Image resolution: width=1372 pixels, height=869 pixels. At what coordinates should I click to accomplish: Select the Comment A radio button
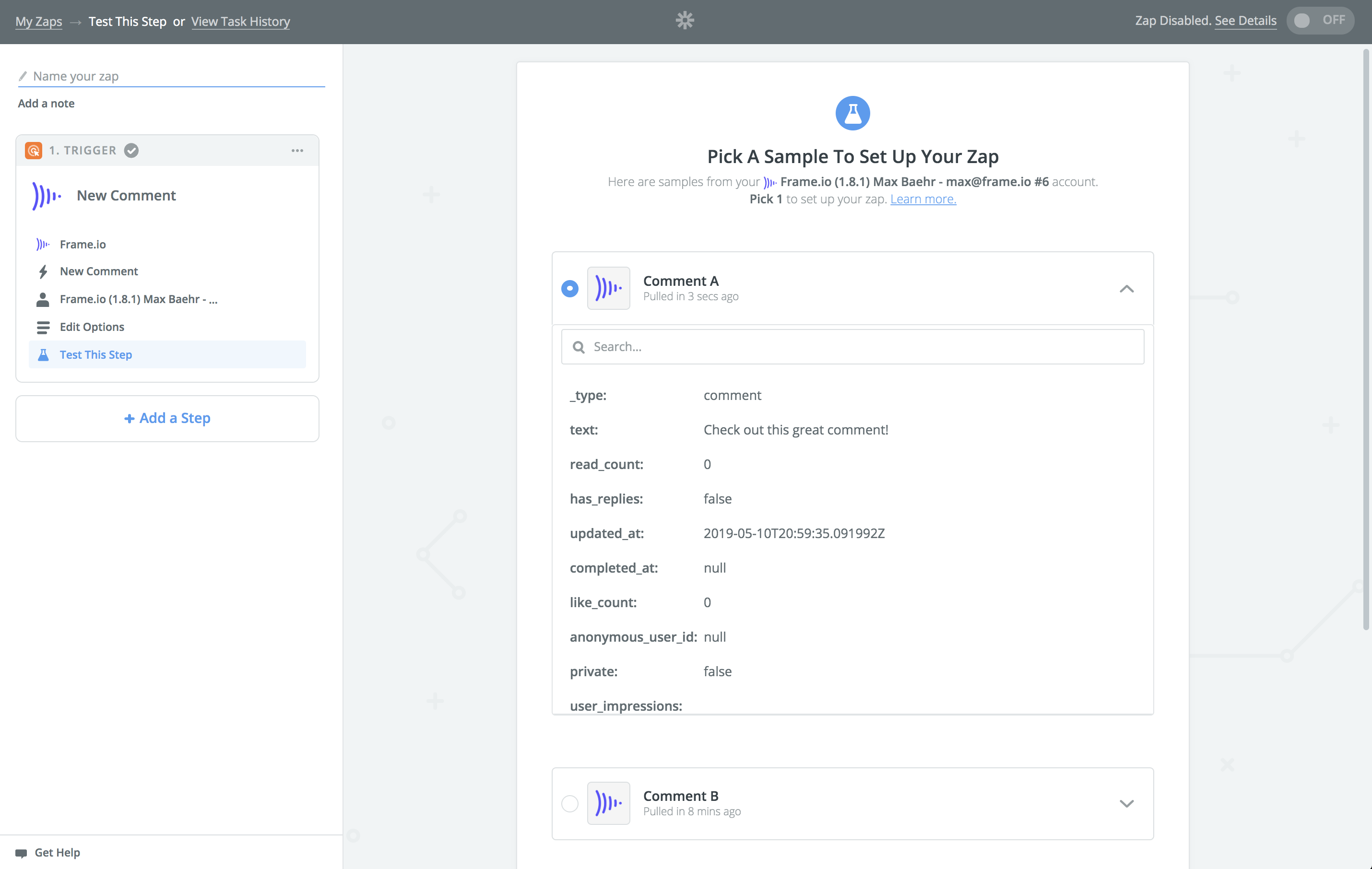569,288
